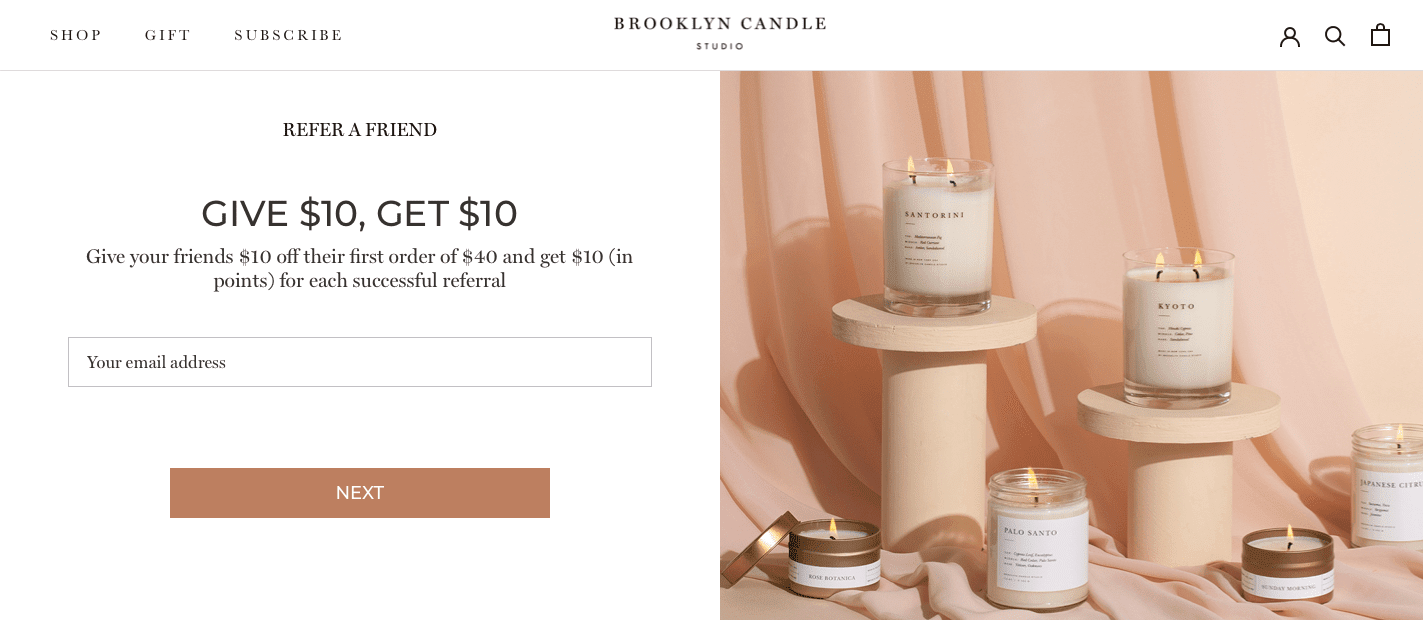Select the Rose Botanica tin candle
The height and width of the screenshot is (620, 1423).
tap(834, 558)
